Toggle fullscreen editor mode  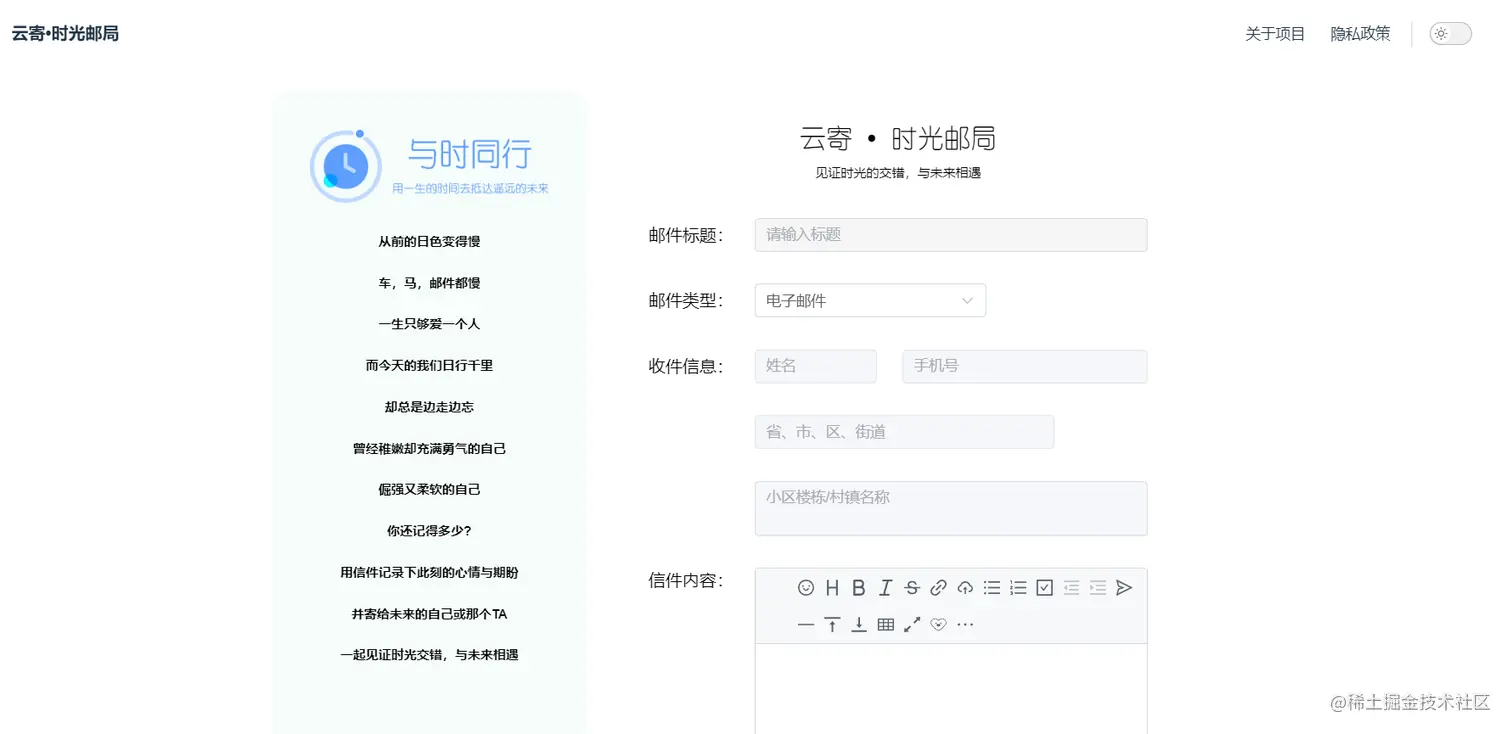click(912, 625)
